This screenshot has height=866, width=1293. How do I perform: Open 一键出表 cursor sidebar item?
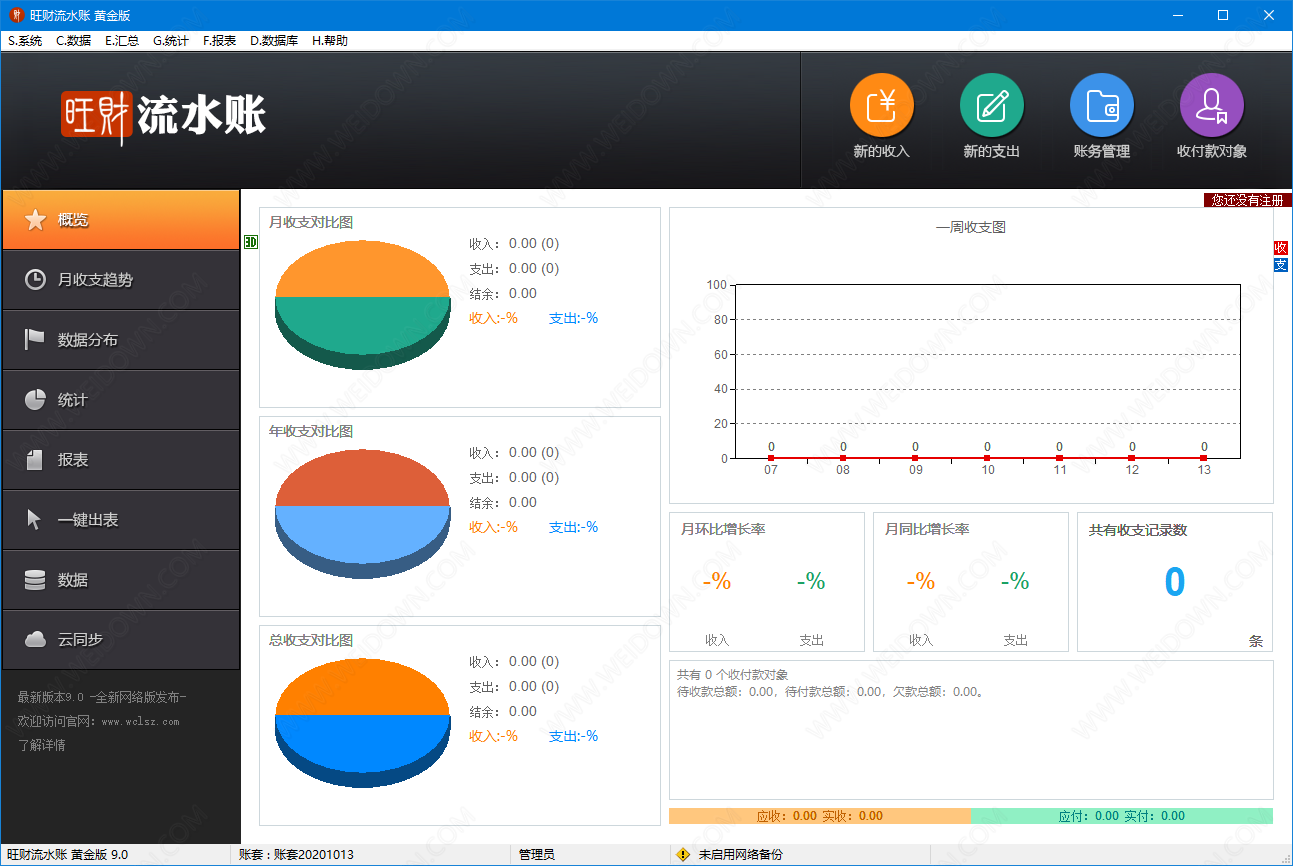tap(121, 520)
